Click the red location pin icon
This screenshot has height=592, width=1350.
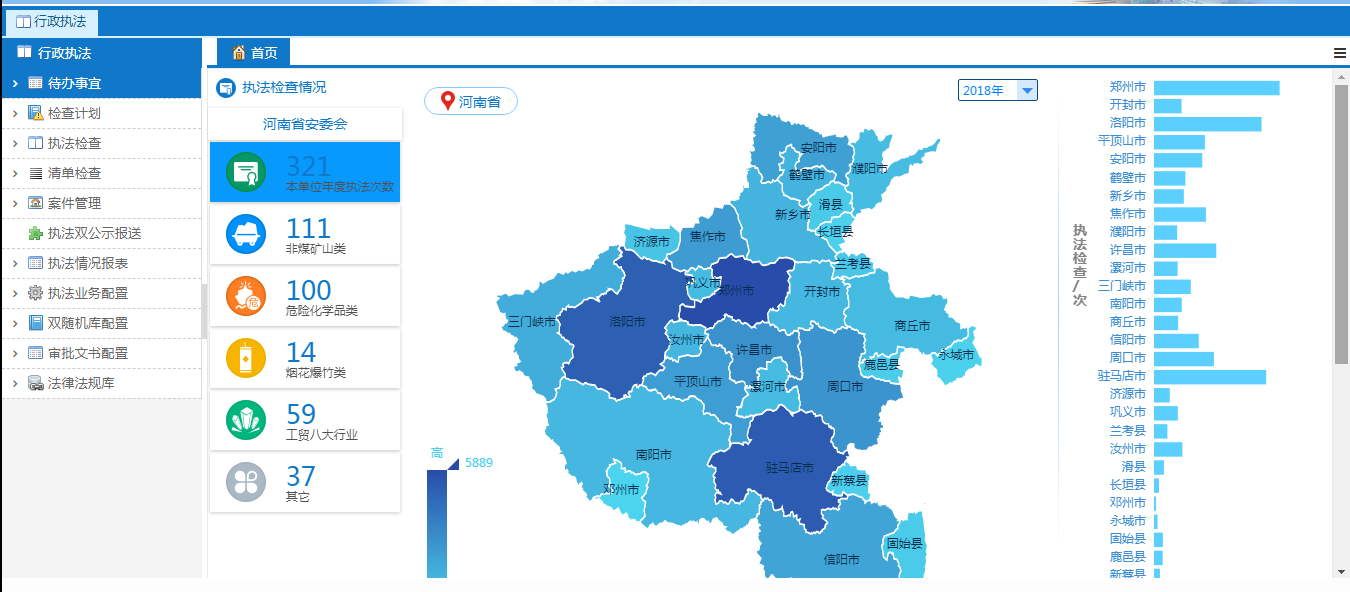pyautogui.click(x=447, y=101)
